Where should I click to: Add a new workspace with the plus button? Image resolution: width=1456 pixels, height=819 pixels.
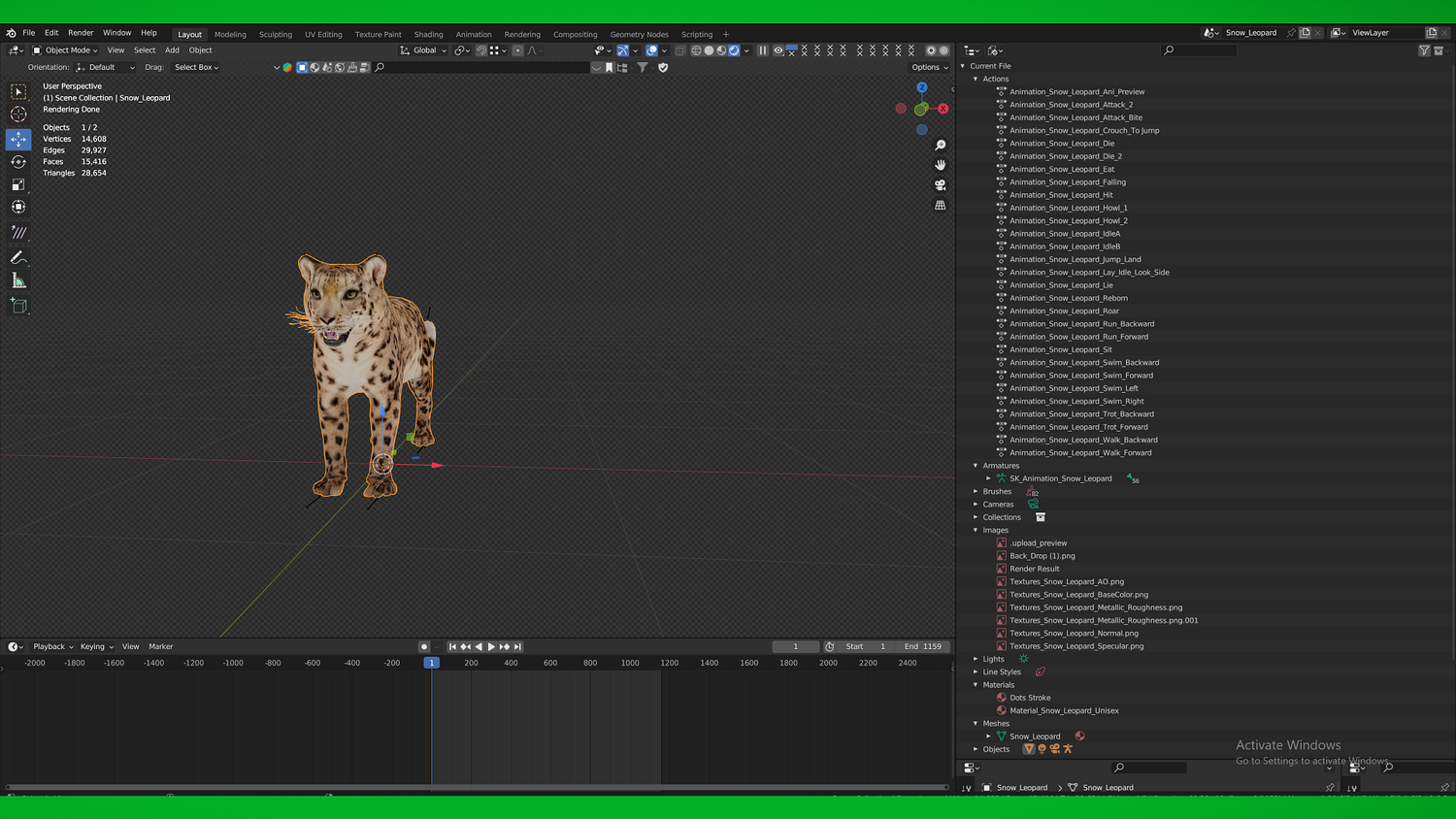point(725,34)
